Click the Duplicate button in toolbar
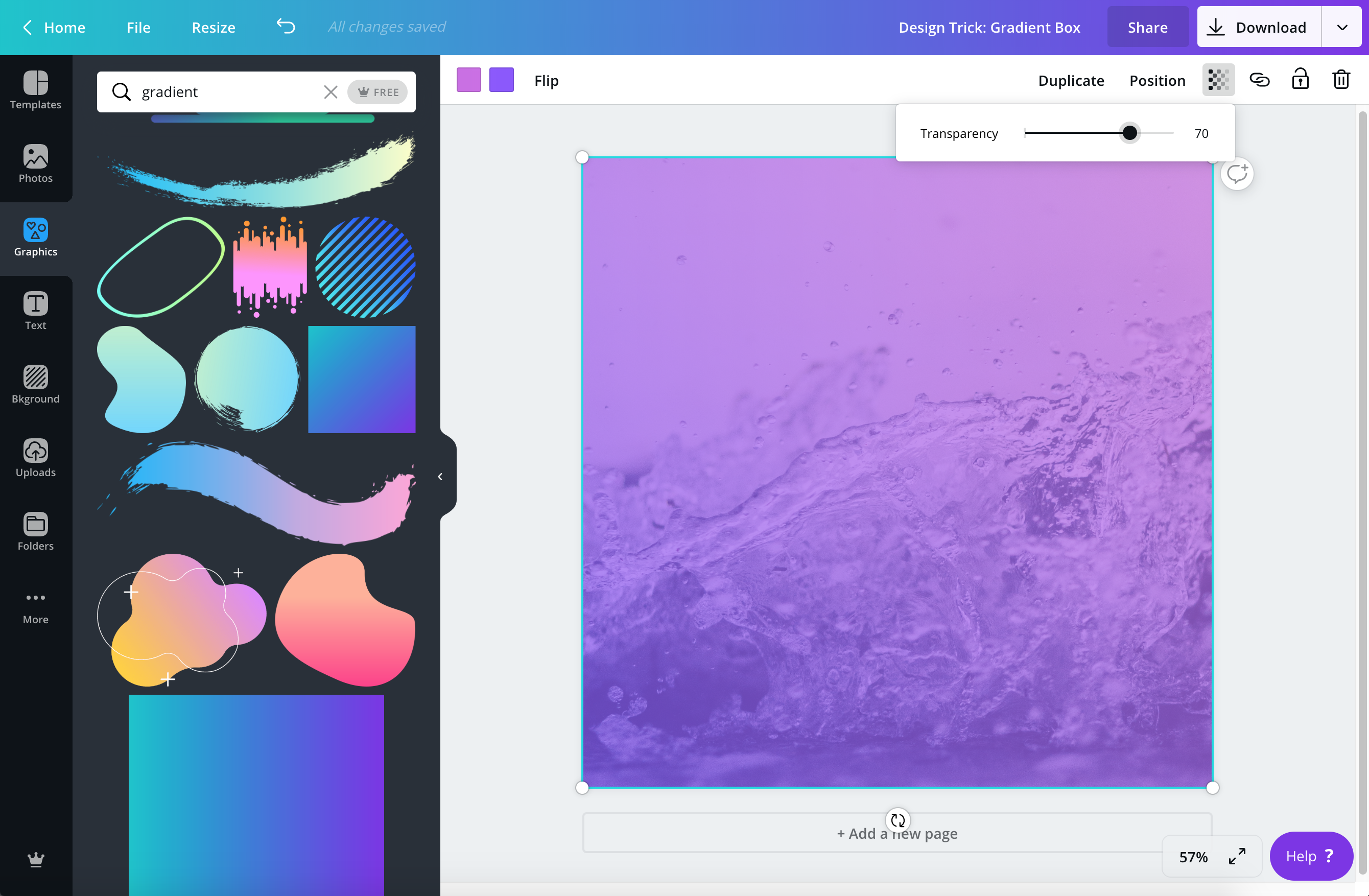1369x896 pixels. point(1071,79)
